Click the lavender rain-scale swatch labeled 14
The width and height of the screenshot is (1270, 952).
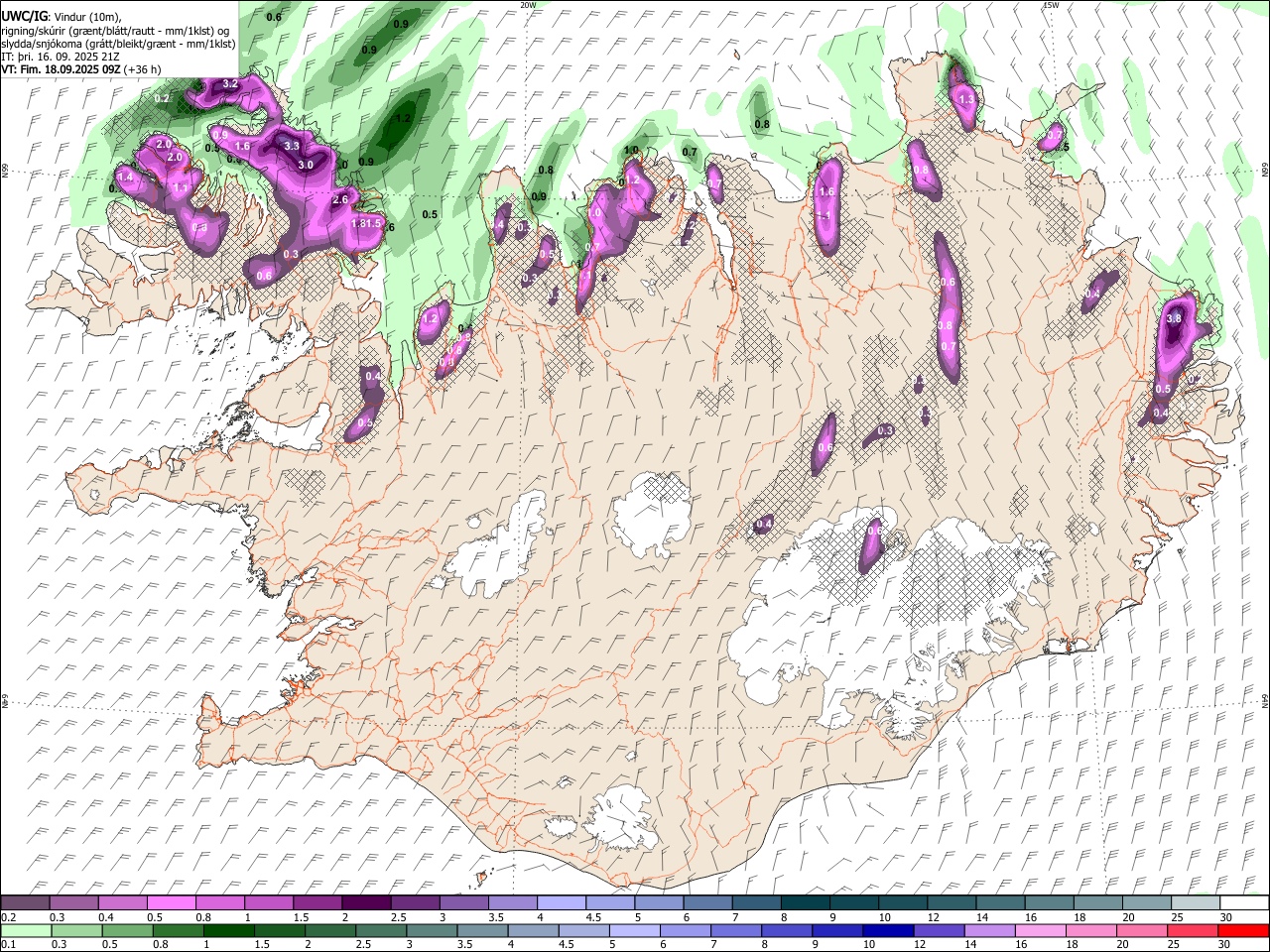click(x=988, y=931)
